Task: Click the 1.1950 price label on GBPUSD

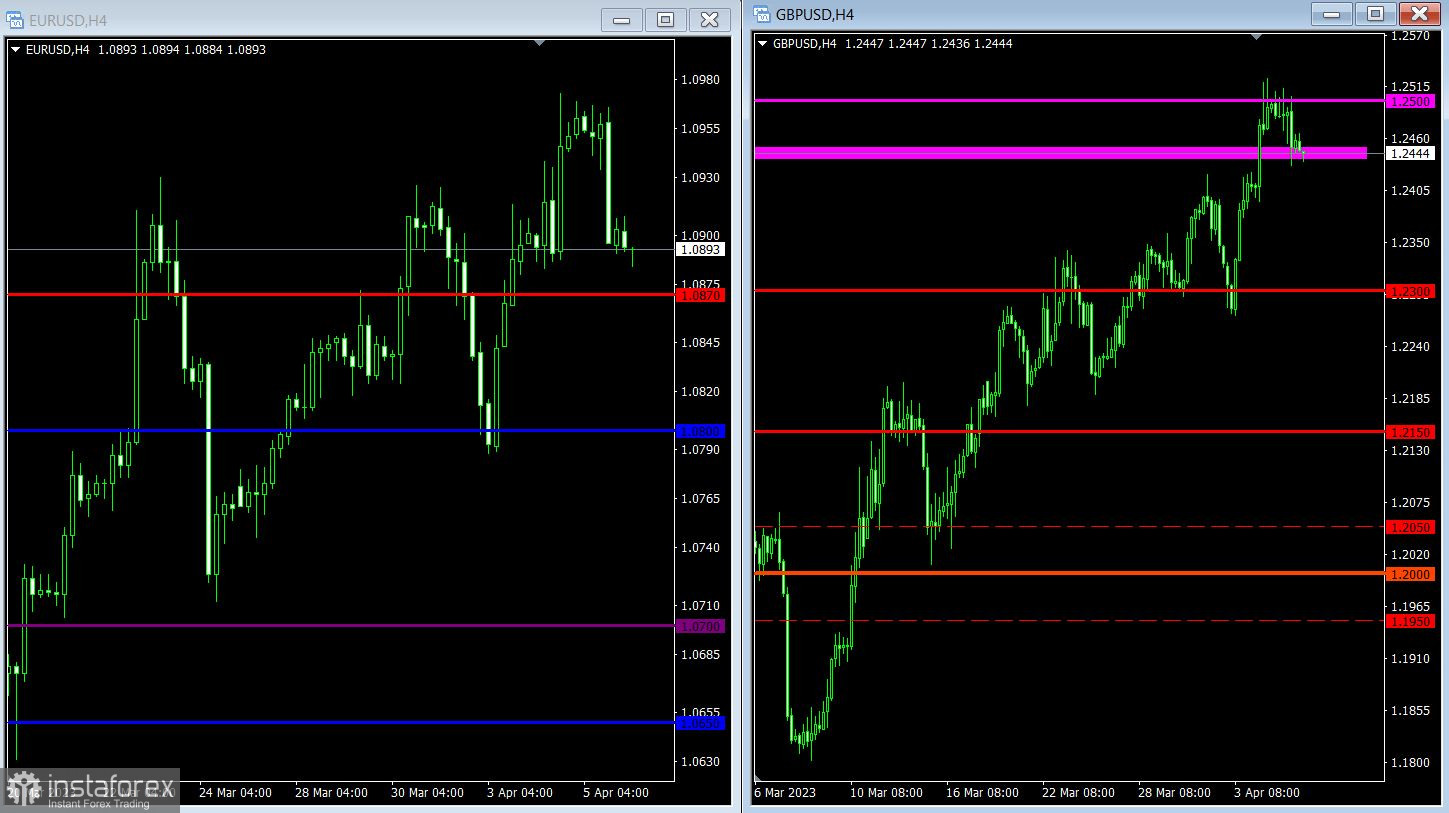Action: pyautogui.click(x=1410, y=622)
